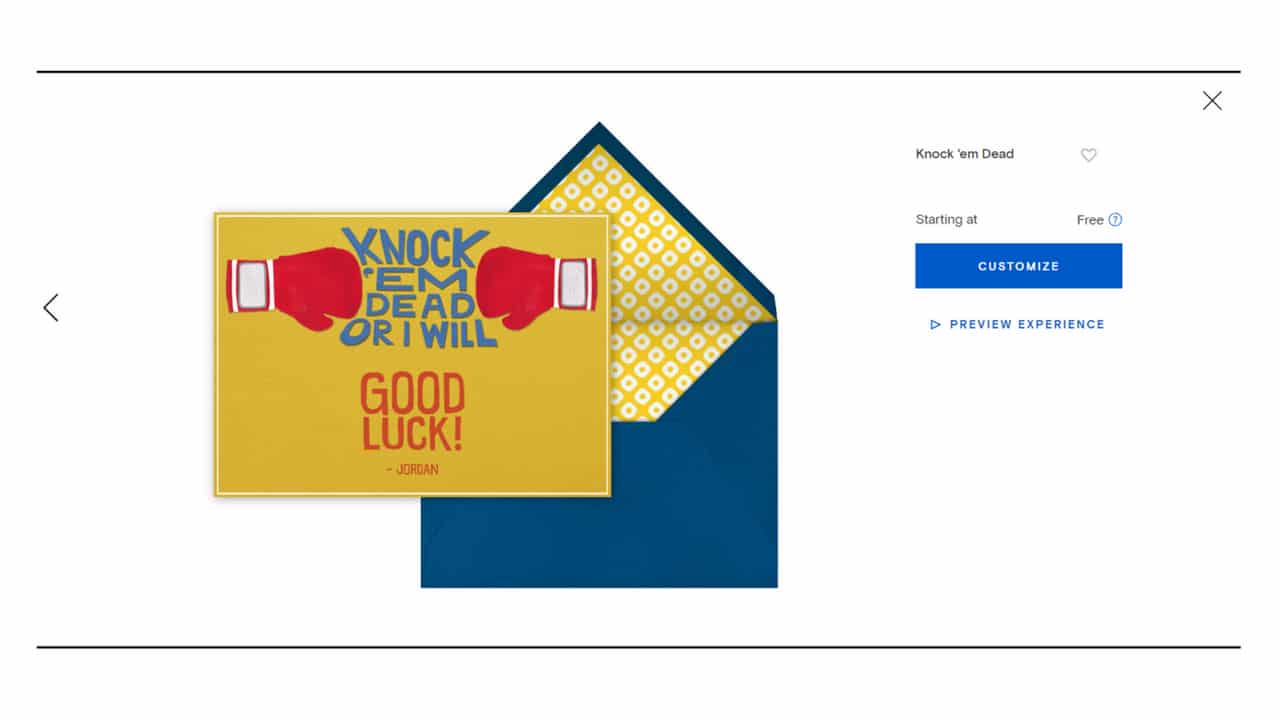Click the Free price label
The image size is (1280, 720).
pyautogui.click(x=1090, y=220)
